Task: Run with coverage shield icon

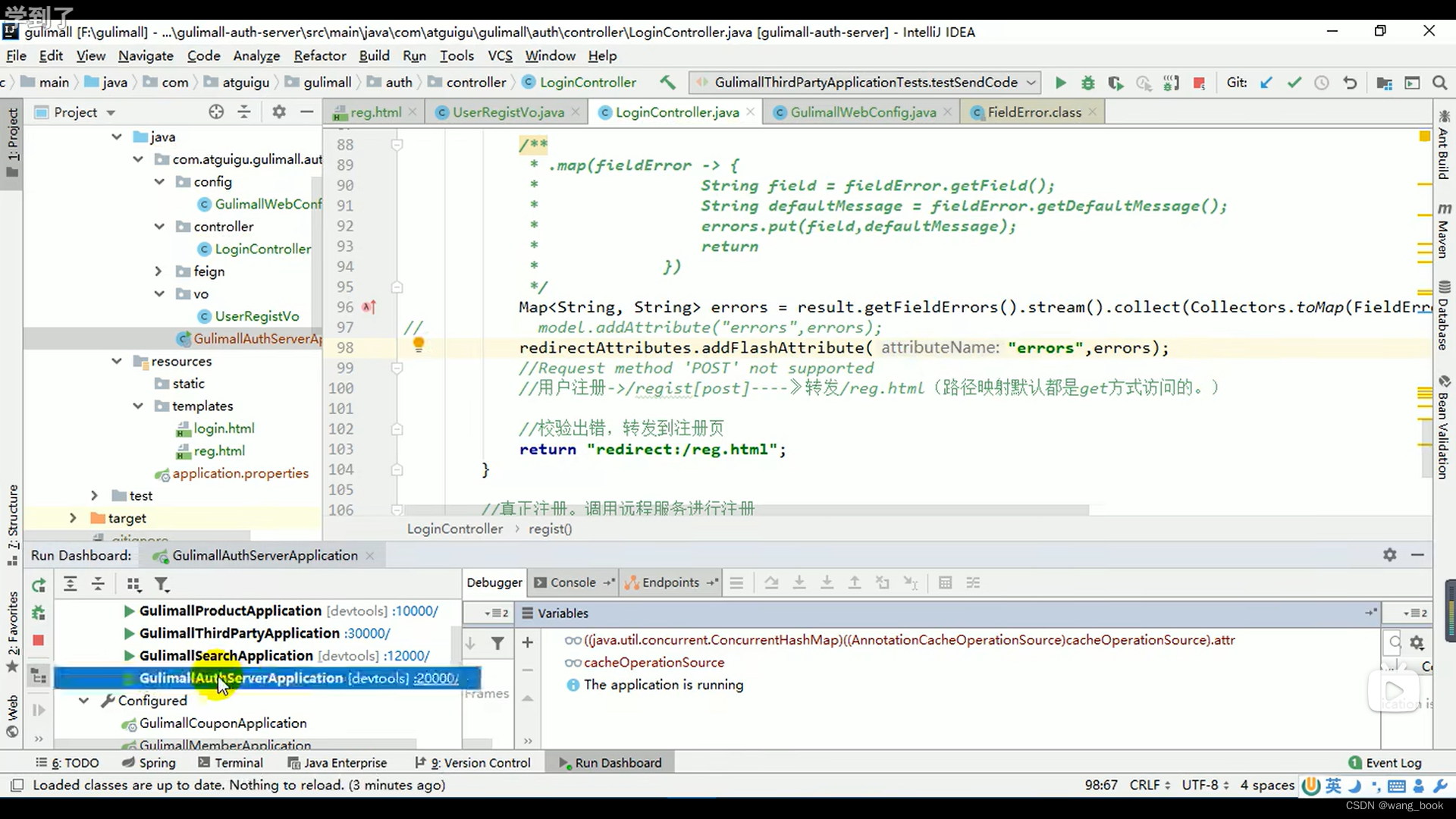Action: click(1115, 83)
